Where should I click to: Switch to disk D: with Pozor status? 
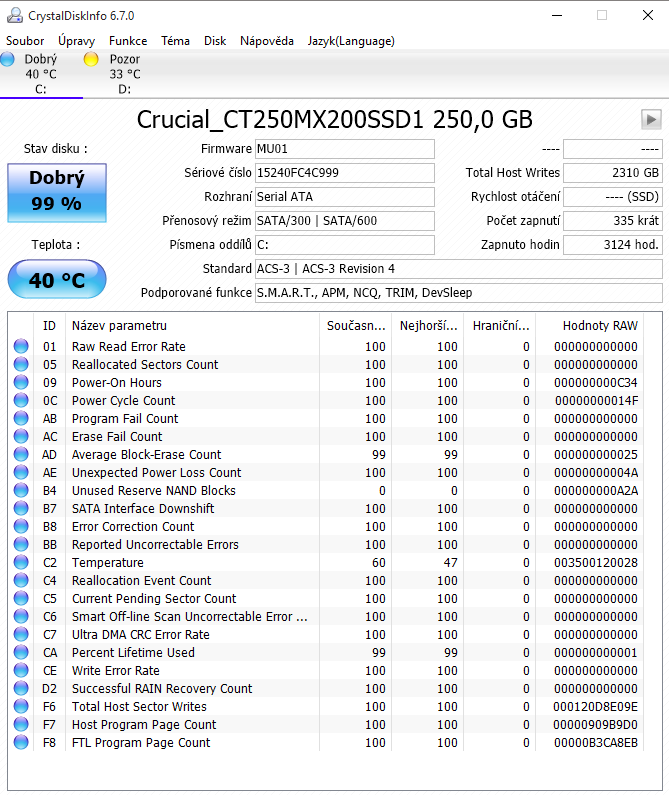pos(124,74)
